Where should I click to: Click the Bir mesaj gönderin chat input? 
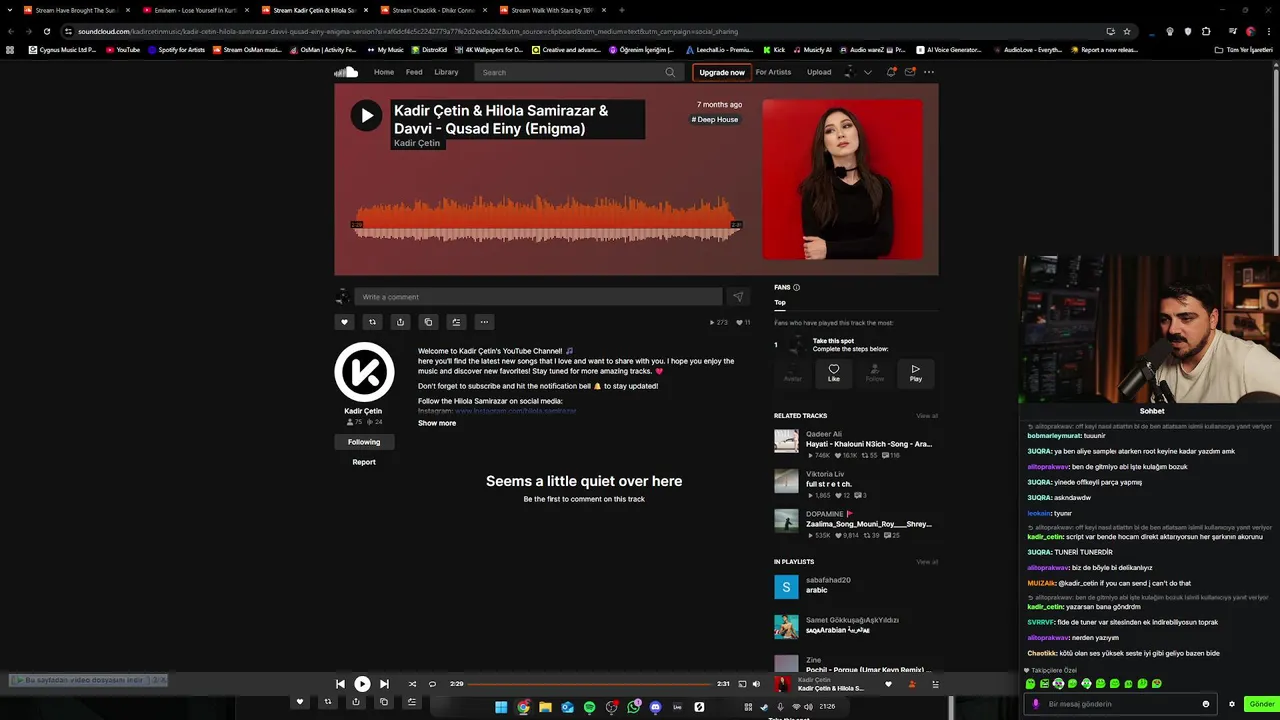pos(1120,704)
